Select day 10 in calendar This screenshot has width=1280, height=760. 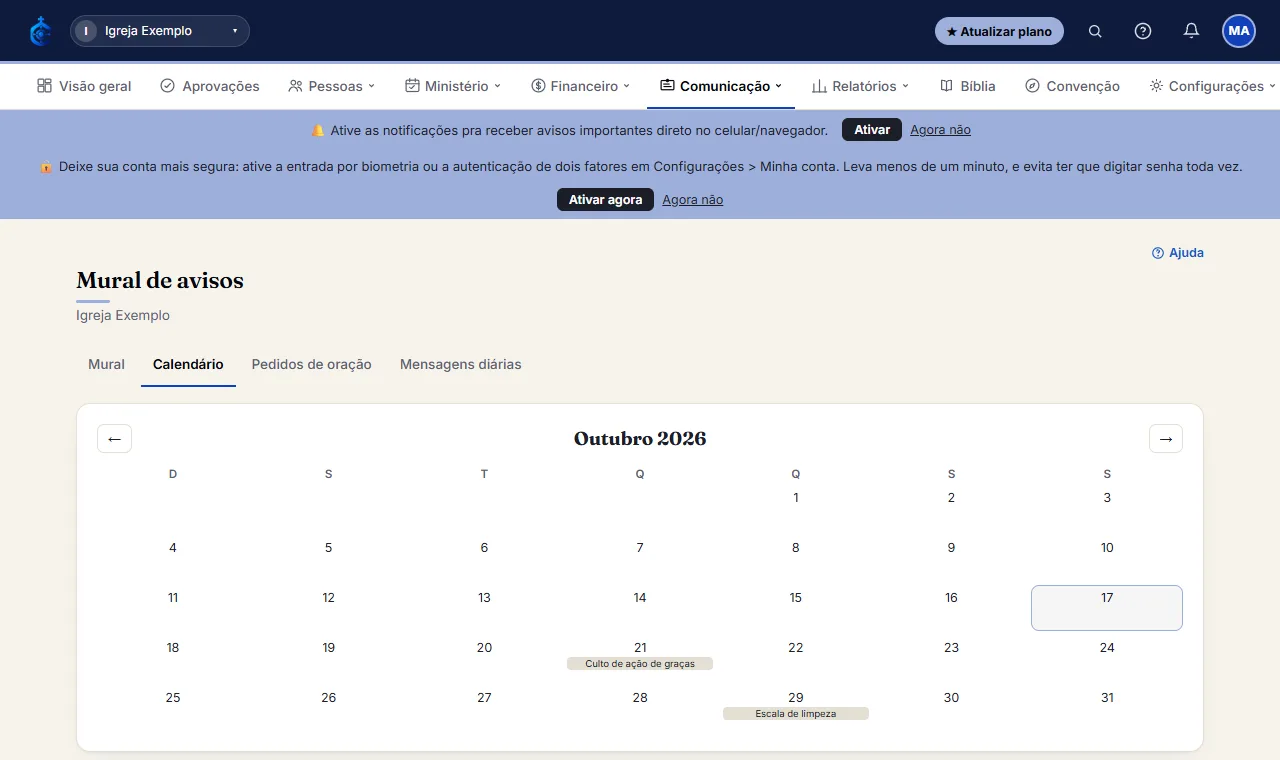1107,548
